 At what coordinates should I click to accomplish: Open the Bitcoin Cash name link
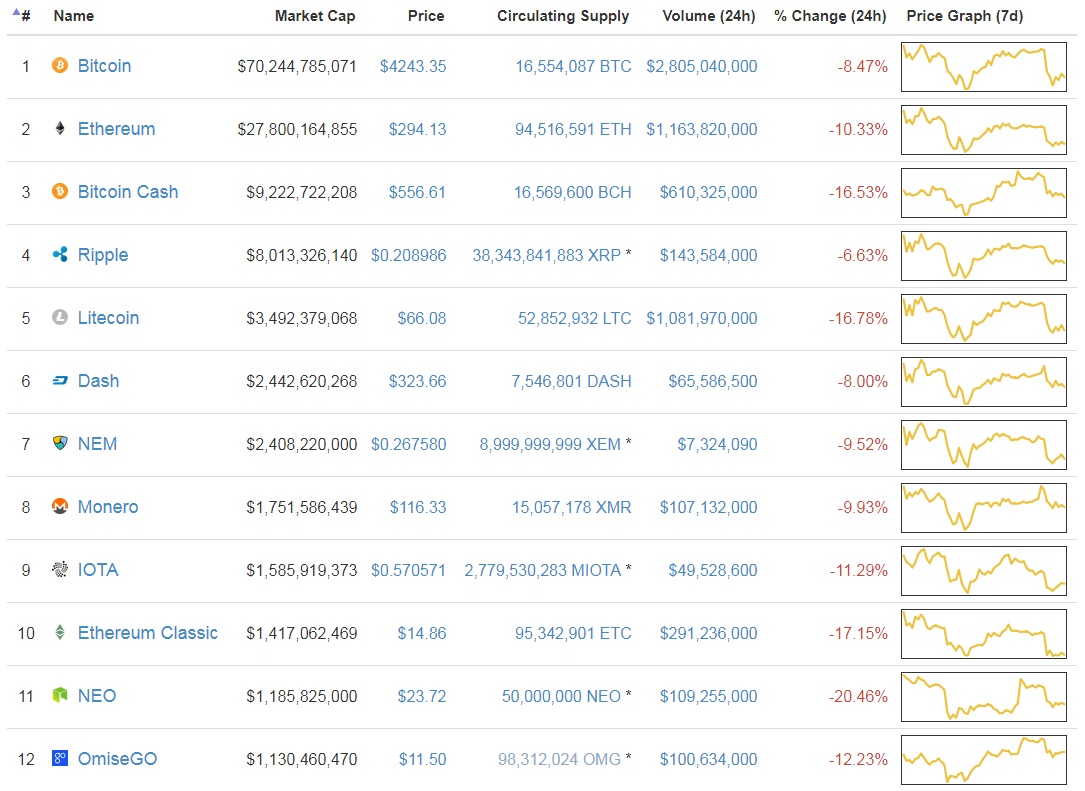(x=128, y=192)
